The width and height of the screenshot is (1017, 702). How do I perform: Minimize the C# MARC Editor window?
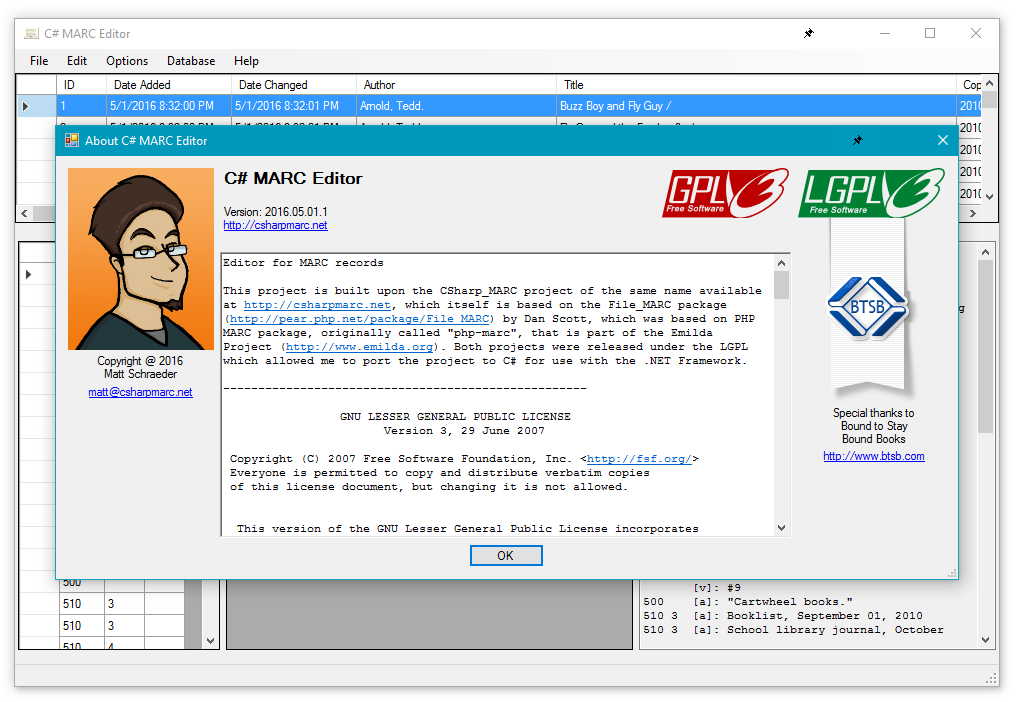(885, 33)
